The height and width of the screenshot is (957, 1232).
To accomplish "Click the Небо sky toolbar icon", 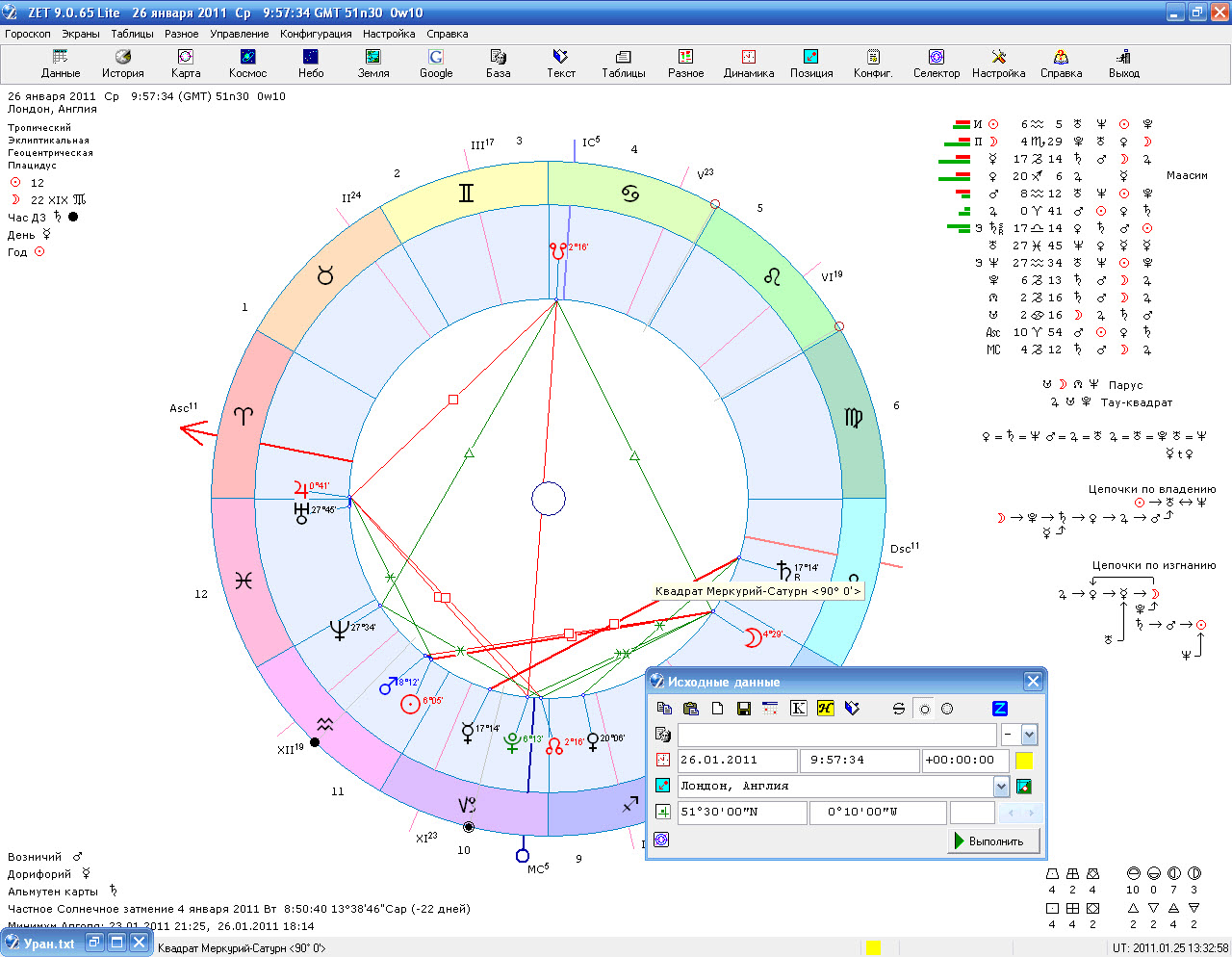I will [310, 64].
